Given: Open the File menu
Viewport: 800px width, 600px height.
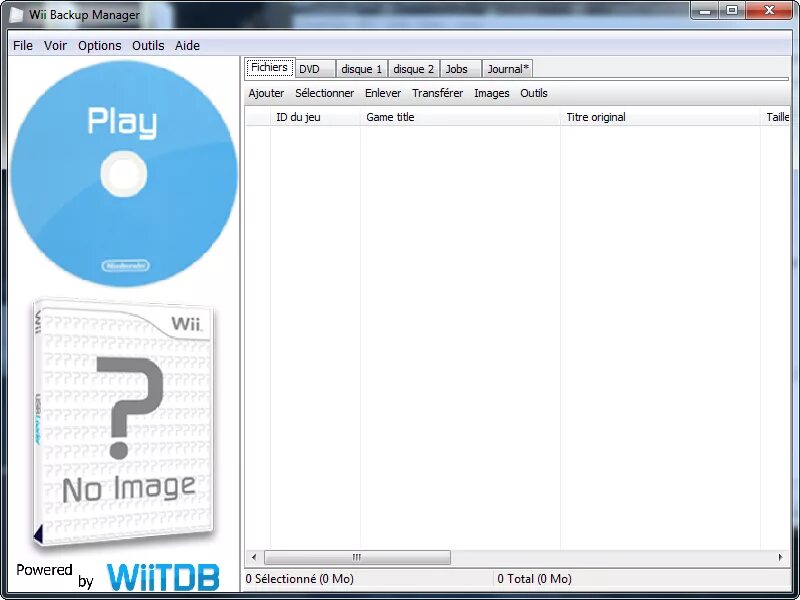Looking at the screenshot, I should (x=23, y=45).
